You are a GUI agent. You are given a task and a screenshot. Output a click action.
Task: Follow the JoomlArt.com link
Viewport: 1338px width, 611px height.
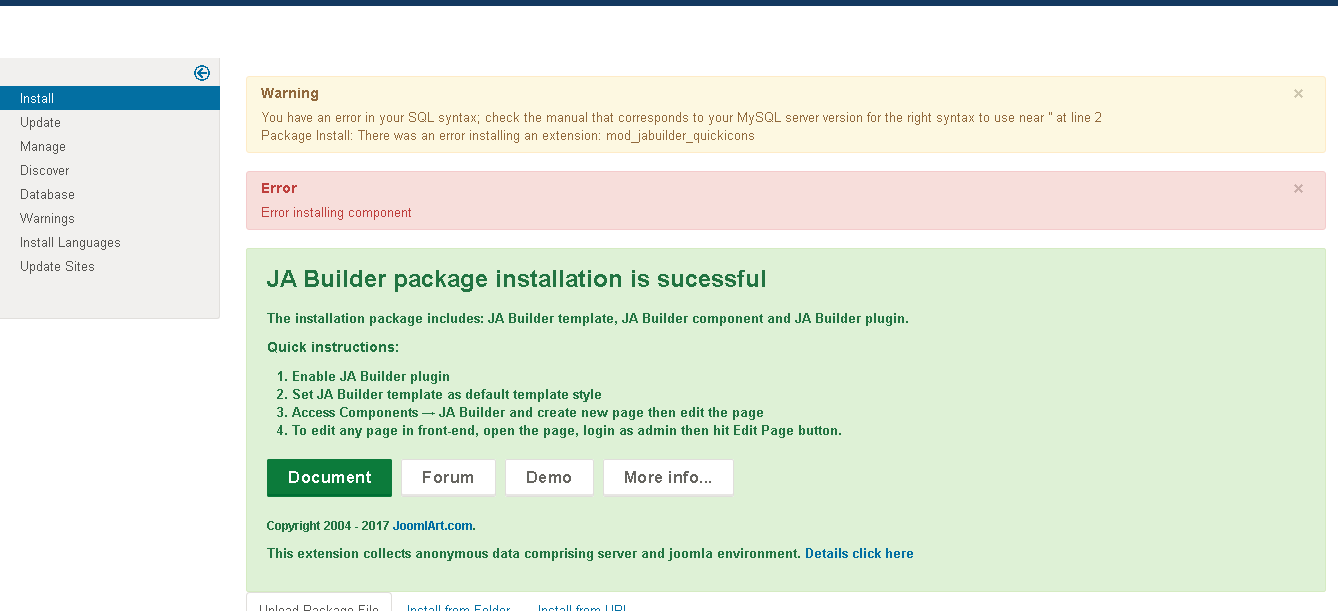tap(433, 526)
